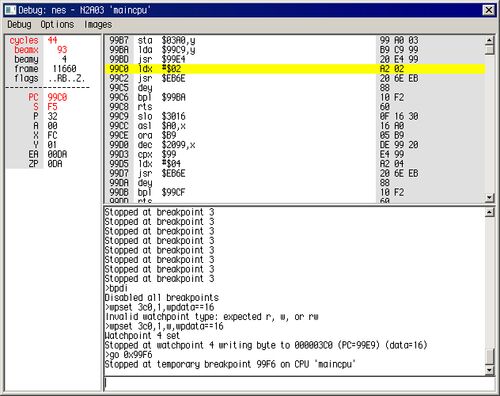Select the 99C8 rts line
Screen dimensions: 500x396
(295, 107)
